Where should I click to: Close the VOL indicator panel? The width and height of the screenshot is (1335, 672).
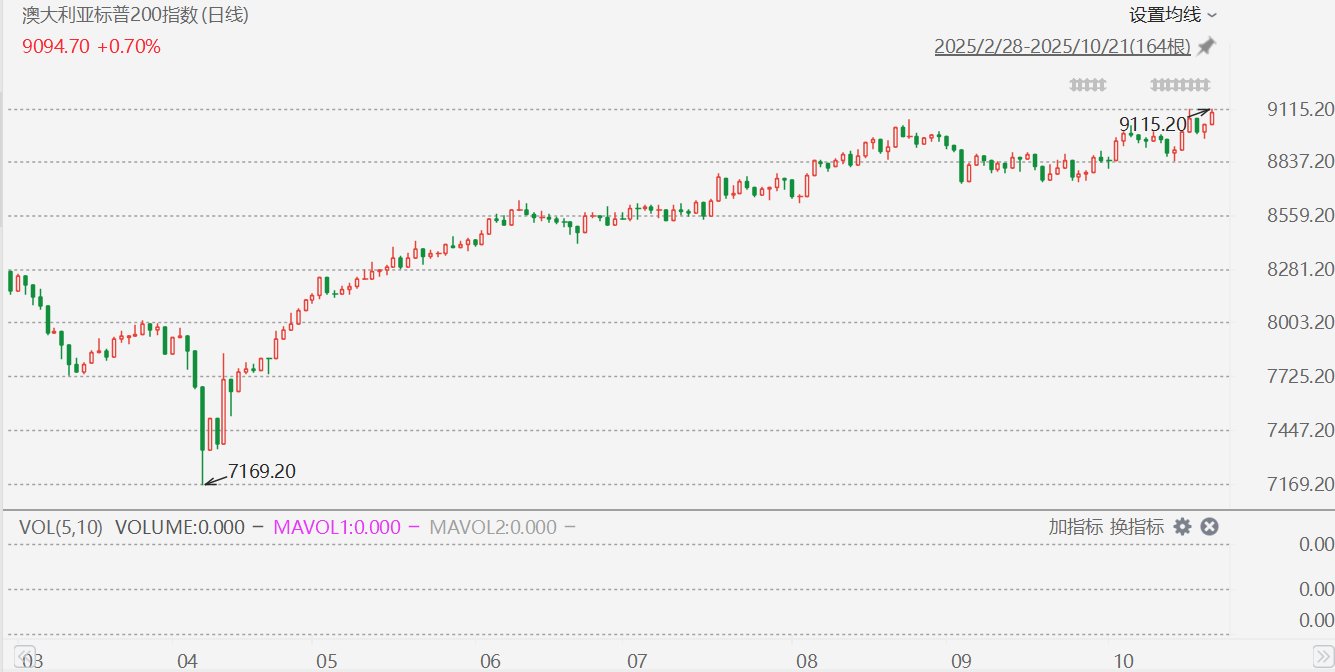pyautogui.click(x=1209, y=526)
